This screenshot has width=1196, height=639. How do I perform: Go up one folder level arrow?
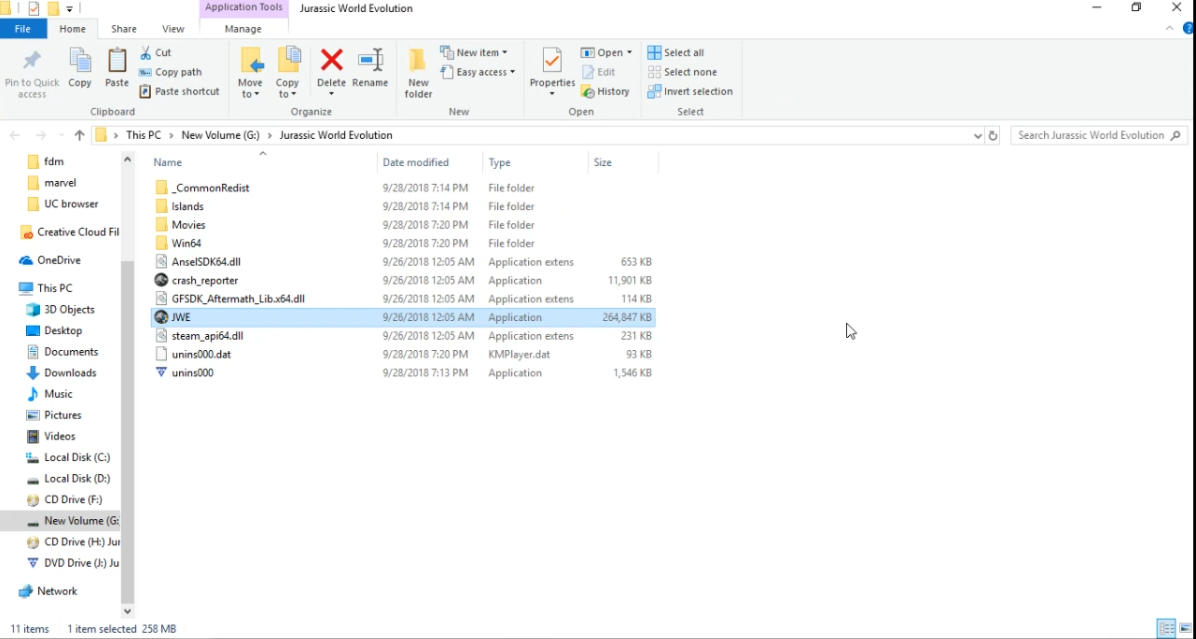pos(79,135)
